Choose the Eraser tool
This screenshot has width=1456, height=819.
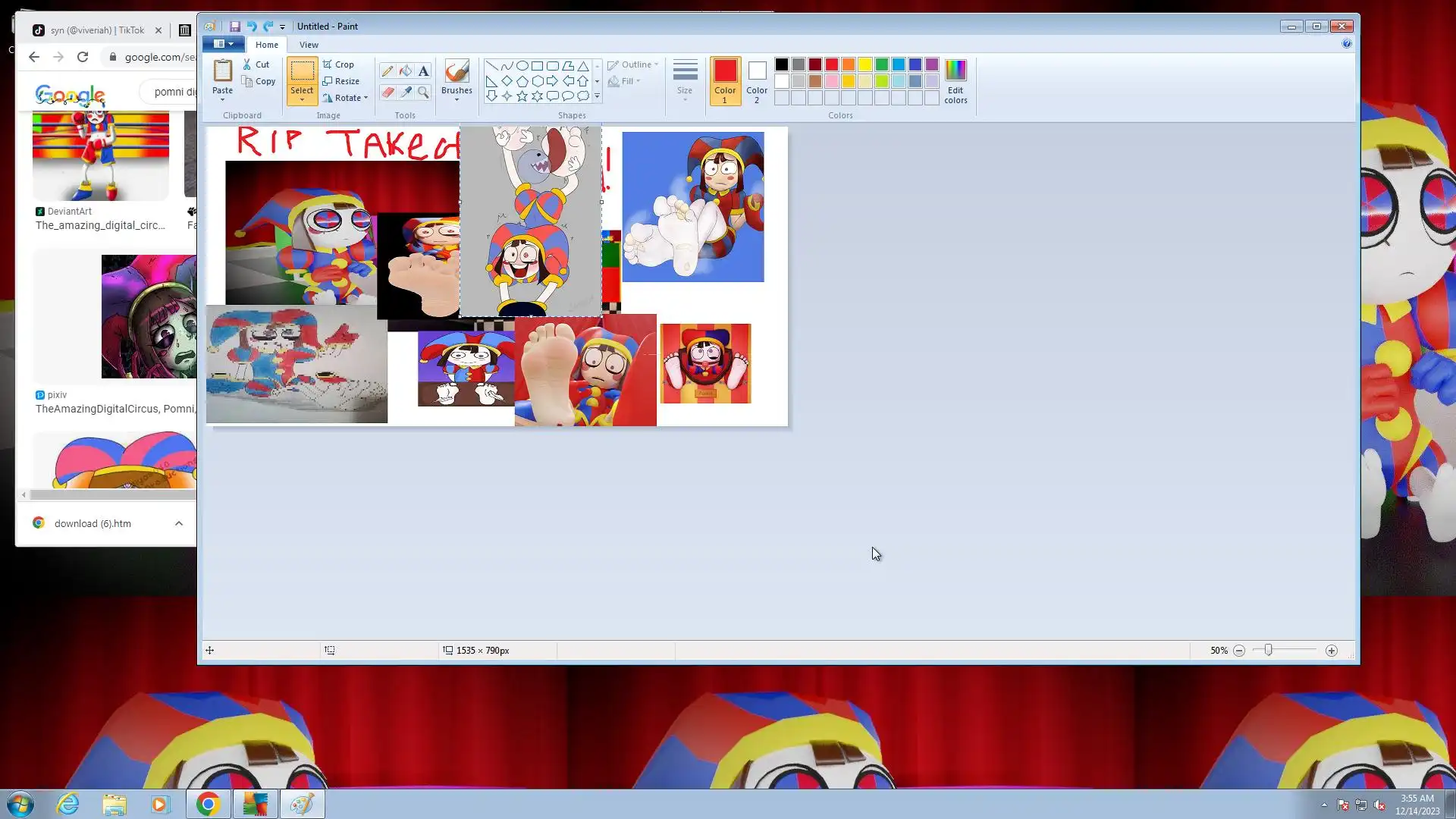click(388, 93)
